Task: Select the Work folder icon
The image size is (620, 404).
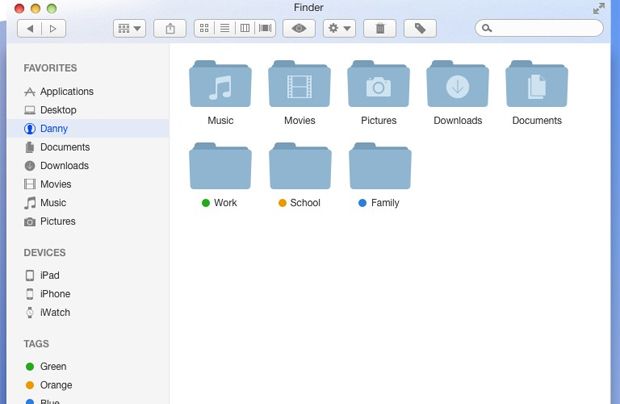Action: pyautogui.click(x=220, y=166)
